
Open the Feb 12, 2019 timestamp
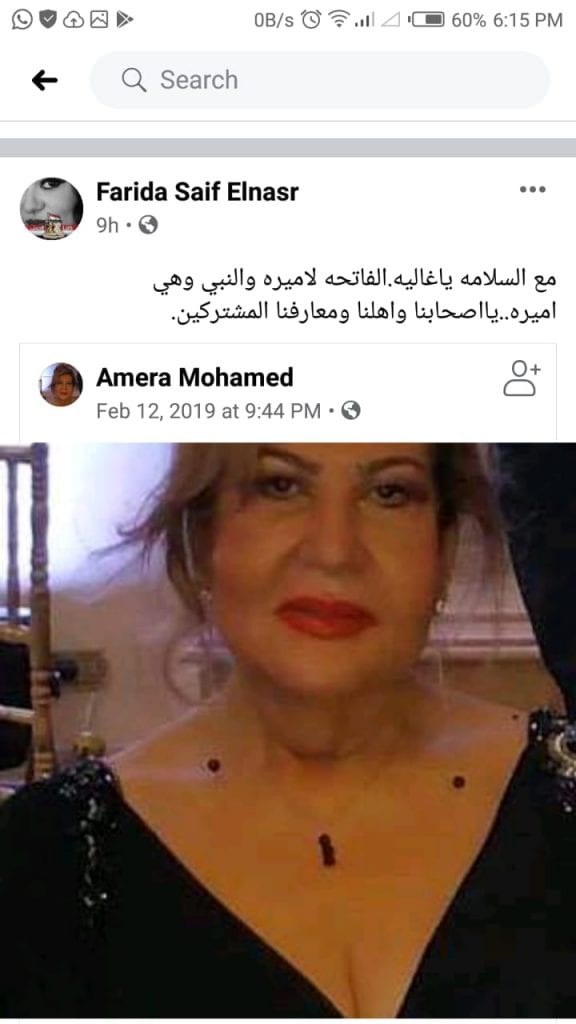(208, 411)
